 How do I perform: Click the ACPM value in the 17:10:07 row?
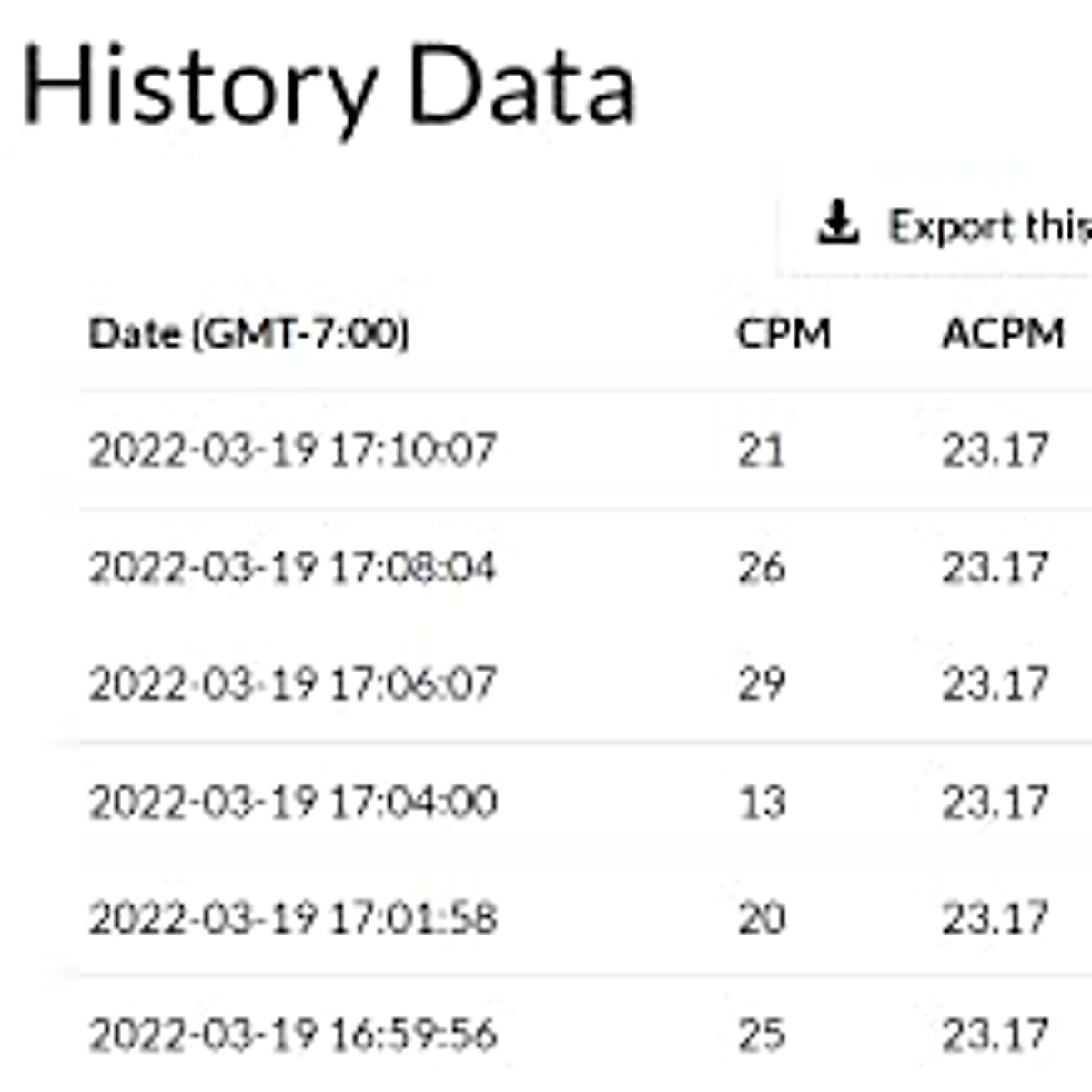[x=995, y=450]
